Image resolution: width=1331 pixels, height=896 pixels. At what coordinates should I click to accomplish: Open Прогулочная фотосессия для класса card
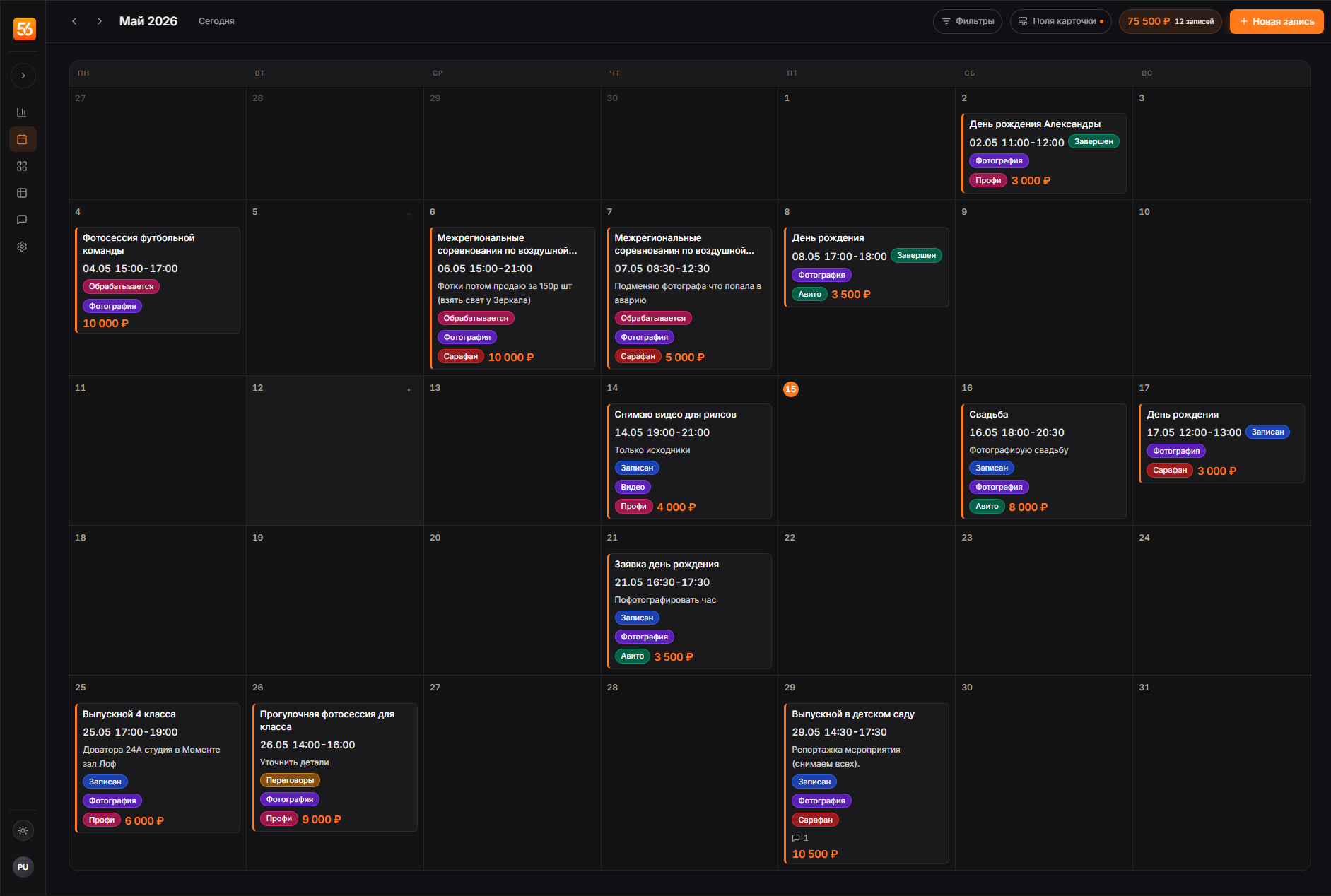[335, 767]
